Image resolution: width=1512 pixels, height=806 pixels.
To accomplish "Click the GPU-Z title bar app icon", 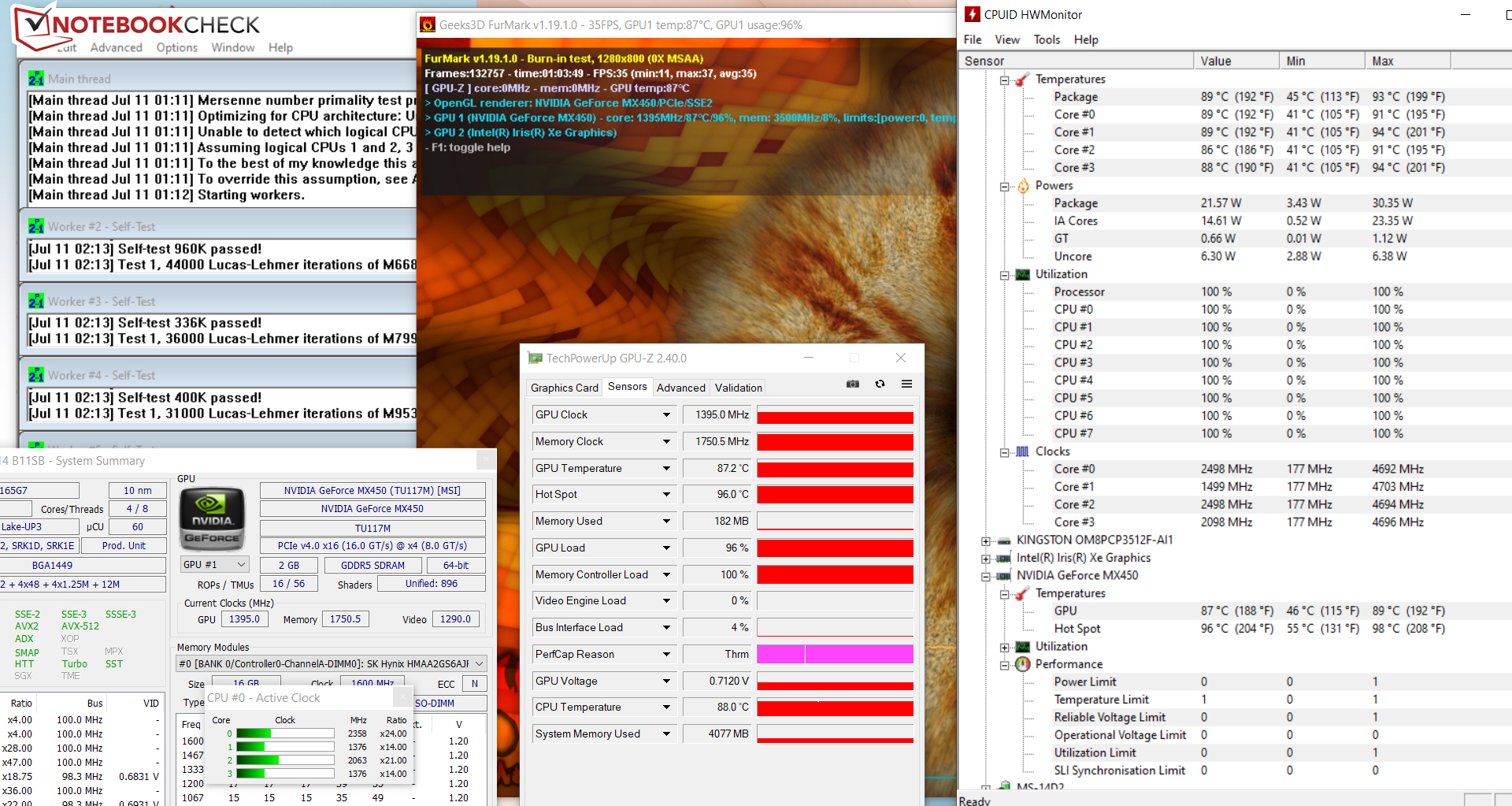I will click(x=535, y=358).
